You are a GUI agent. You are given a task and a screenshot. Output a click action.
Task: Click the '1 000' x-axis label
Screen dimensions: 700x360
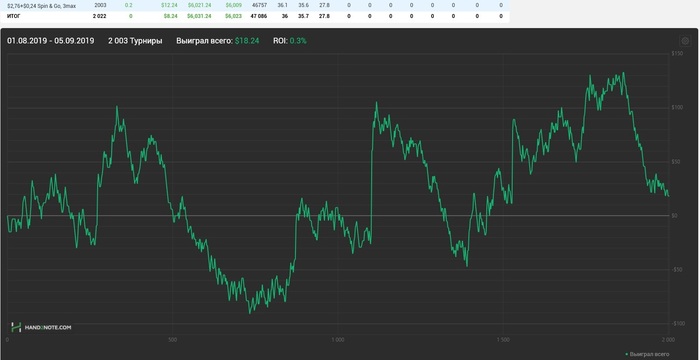pos(338,340)
